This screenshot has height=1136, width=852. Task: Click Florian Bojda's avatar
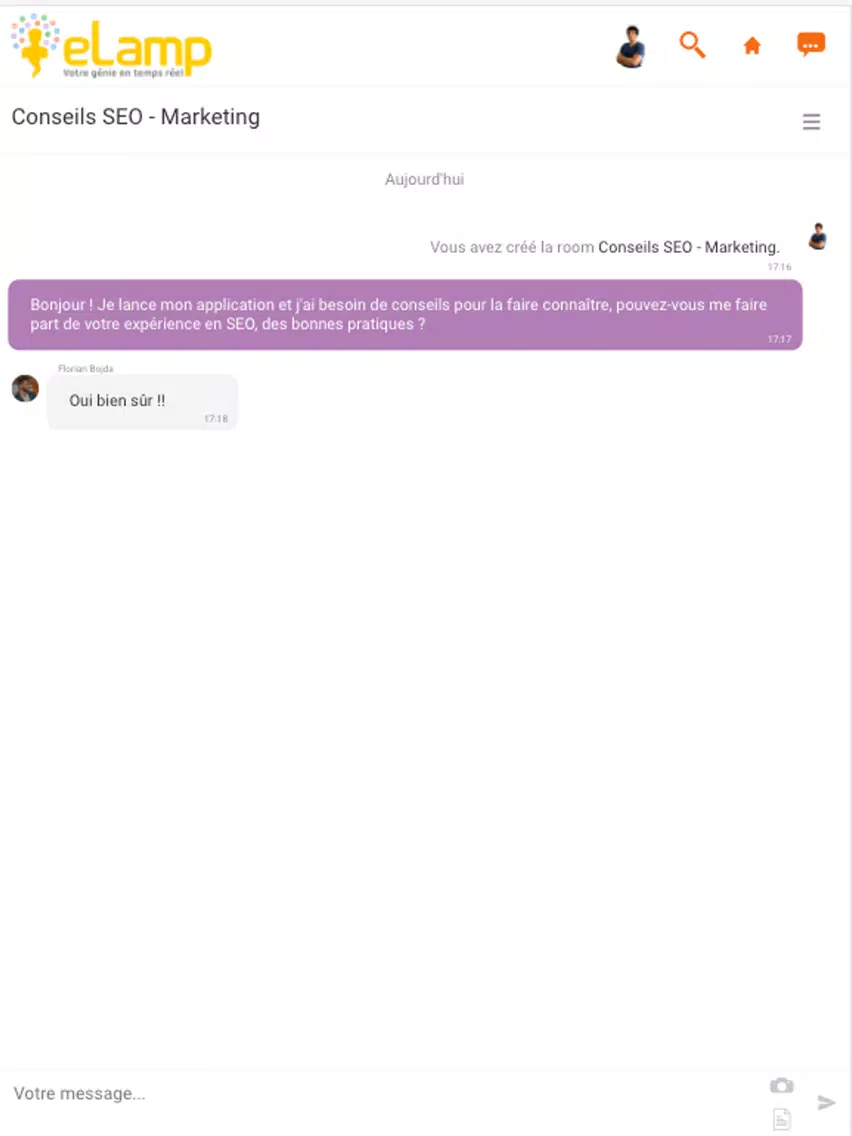pos(25,388)
